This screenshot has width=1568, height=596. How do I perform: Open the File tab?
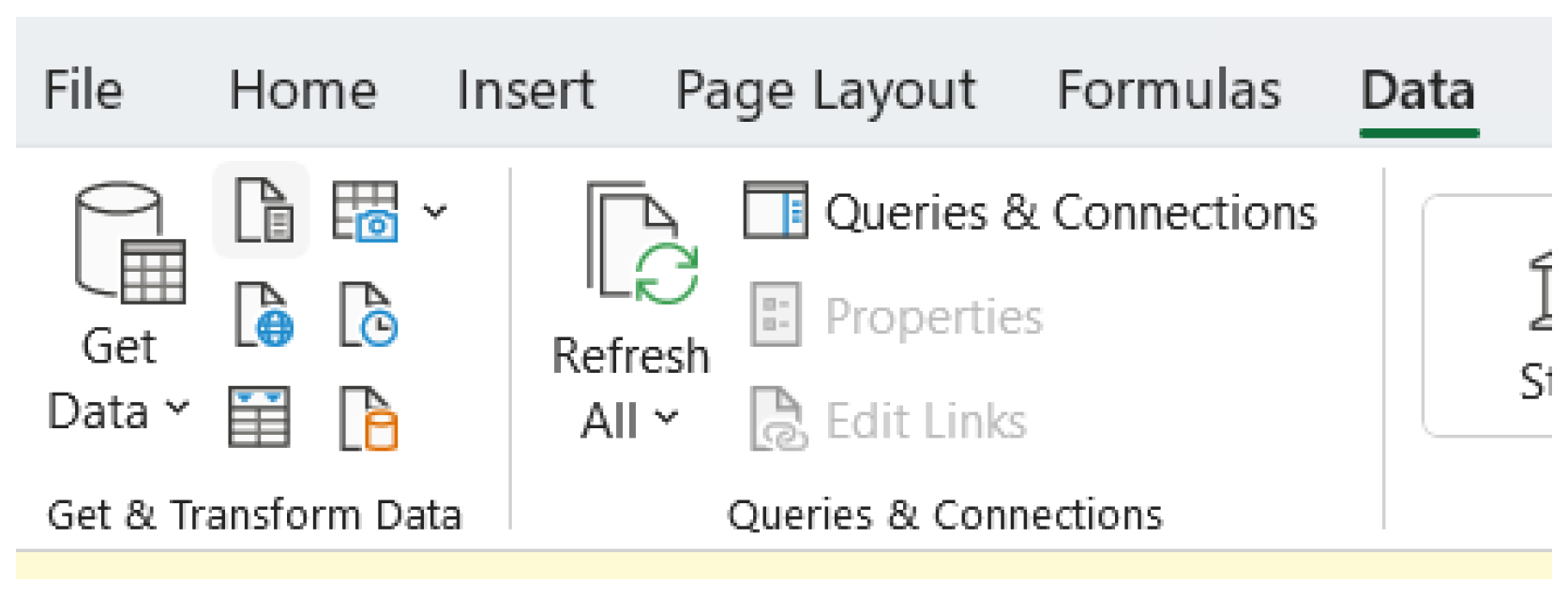[x=83, y=91]
